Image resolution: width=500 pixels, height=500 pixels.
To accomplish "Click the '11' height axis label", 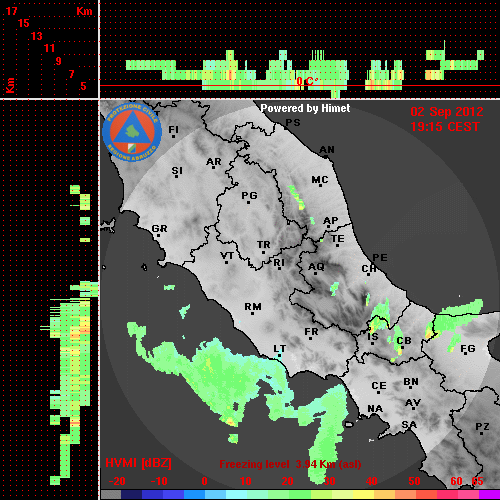I will [49, 48].
